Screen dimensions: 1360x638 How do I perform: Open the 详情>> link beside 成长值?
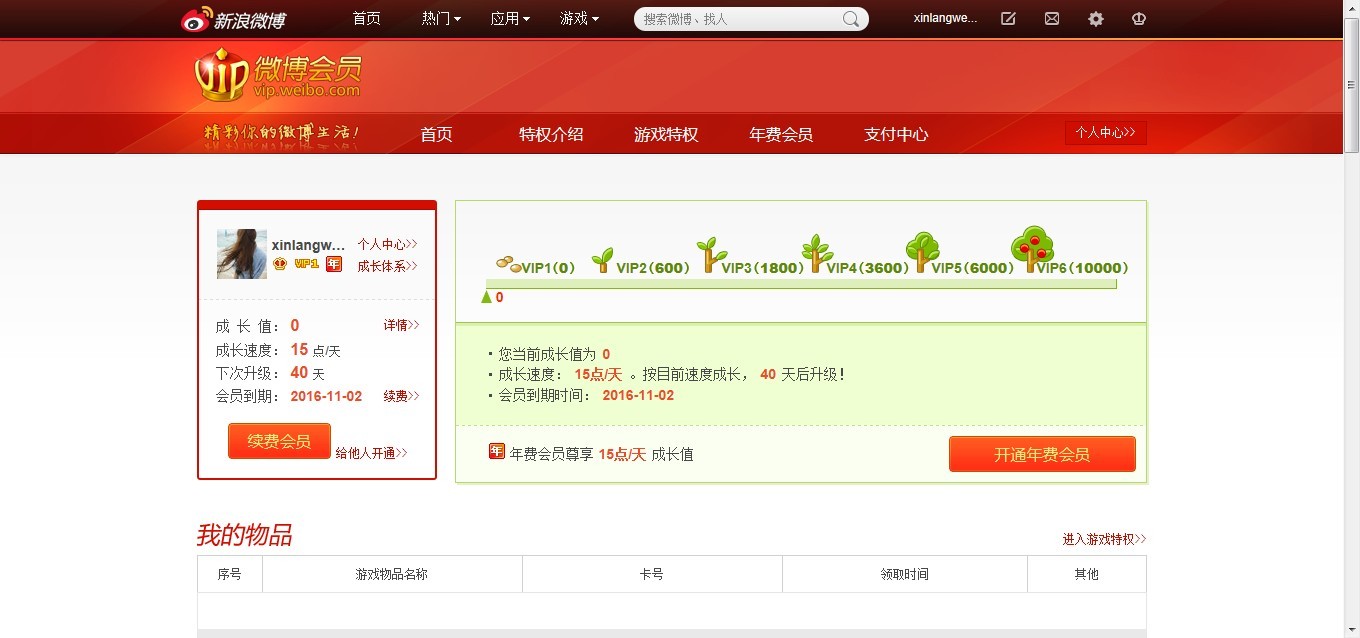click(401, 325)
